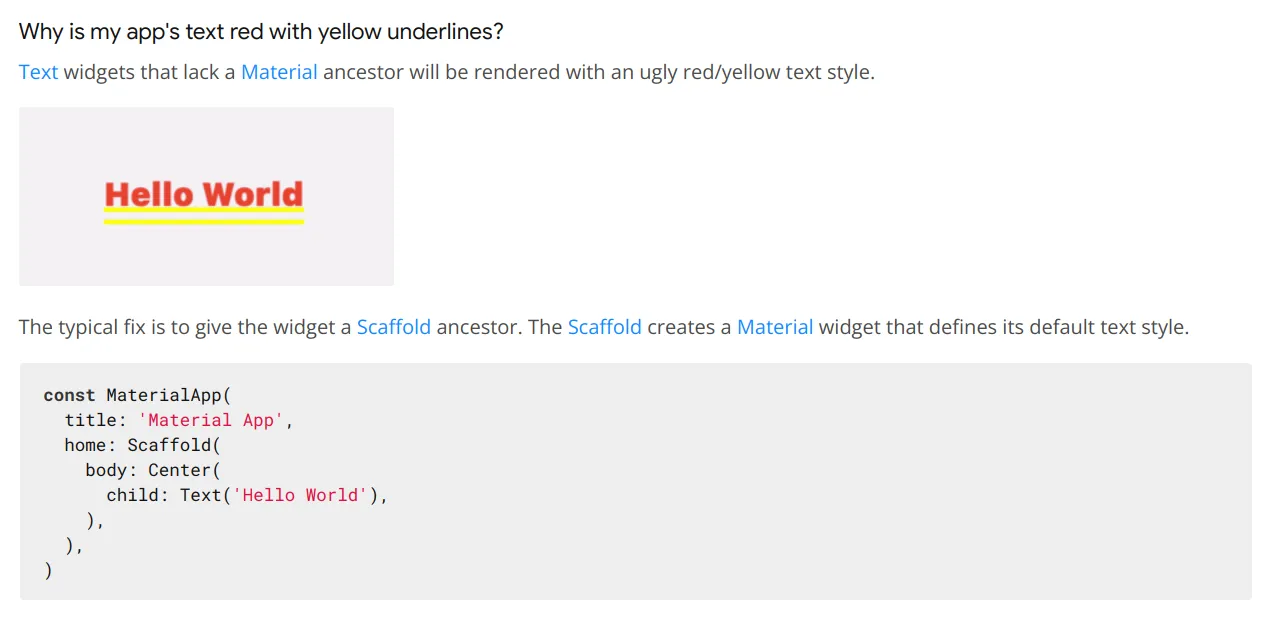Screen dimensions: 1273x619
Task: Click the bold const keyword in the code
Action: (x=70, y=395)
